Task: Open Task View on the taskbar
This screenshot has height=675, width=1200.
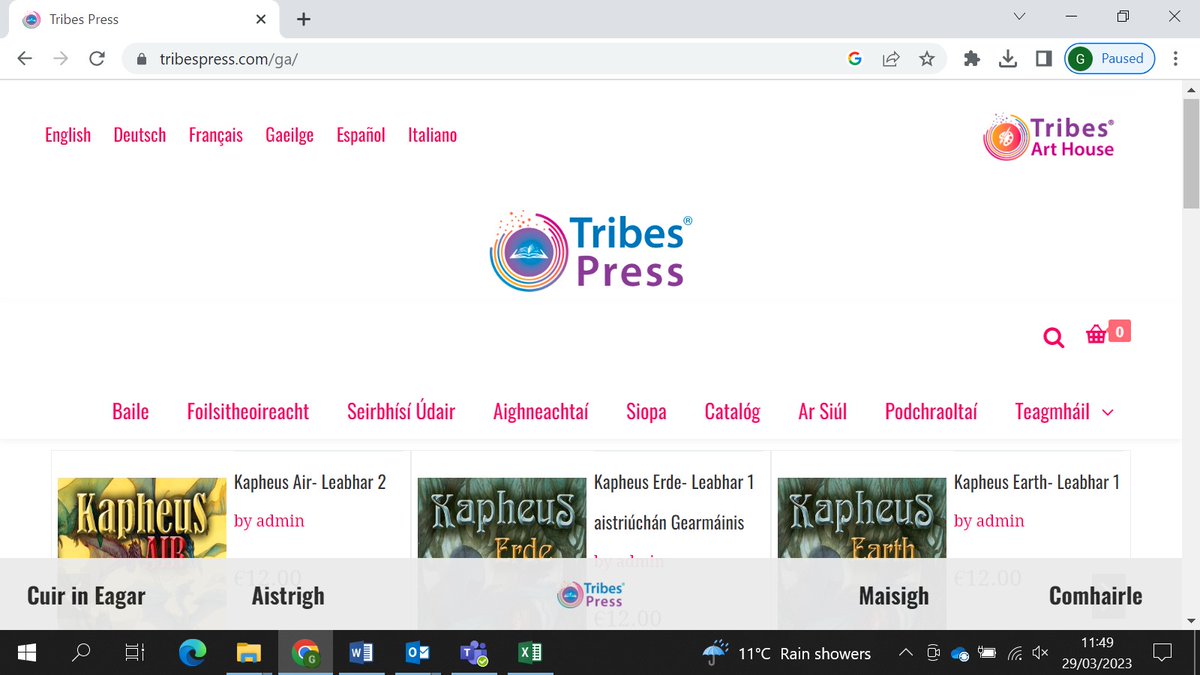Action: (134, 653)
